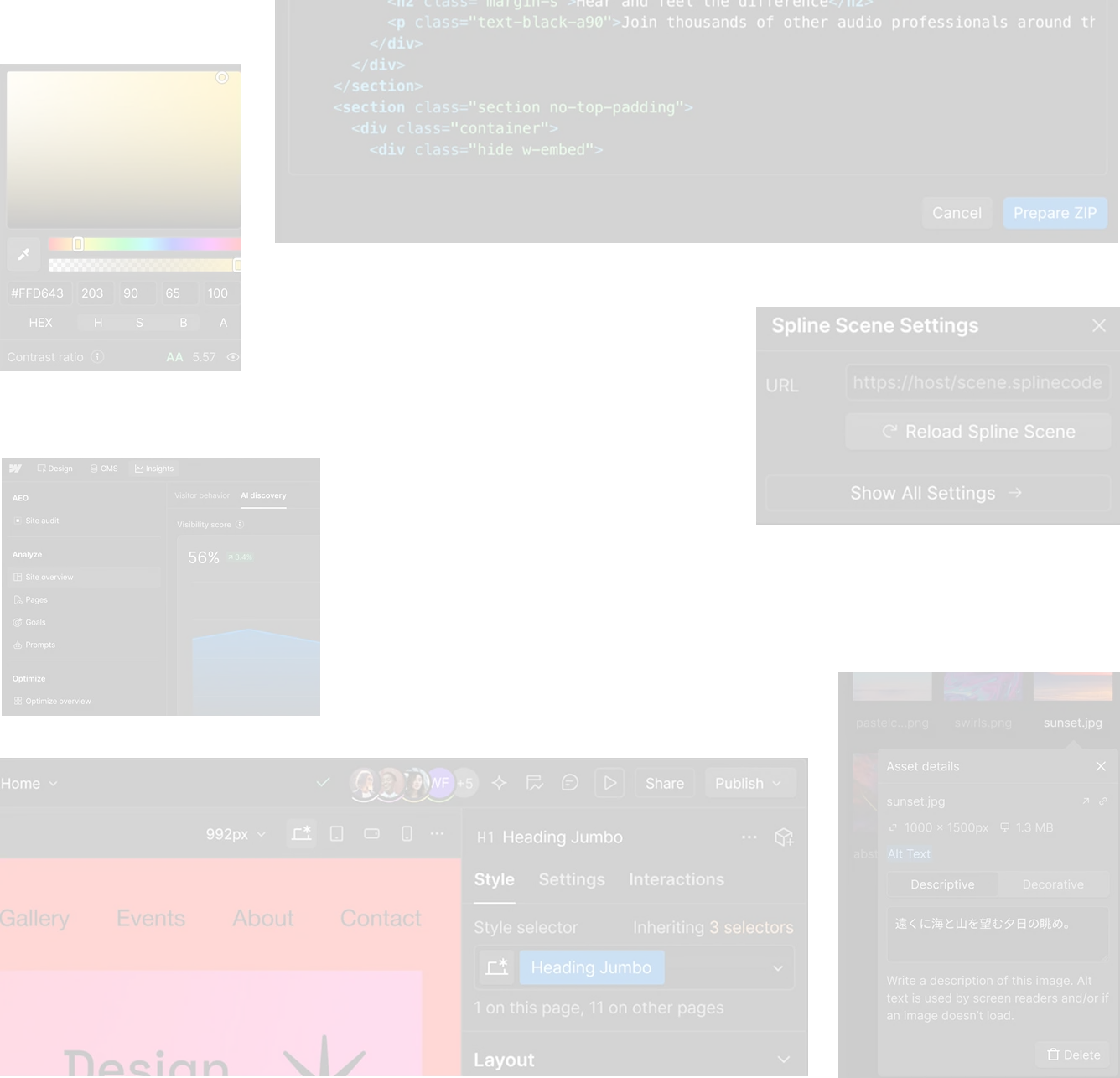1120x1078 pixels.
Task: Open the AI assistant sparkle icon
Action: [500, 783]
